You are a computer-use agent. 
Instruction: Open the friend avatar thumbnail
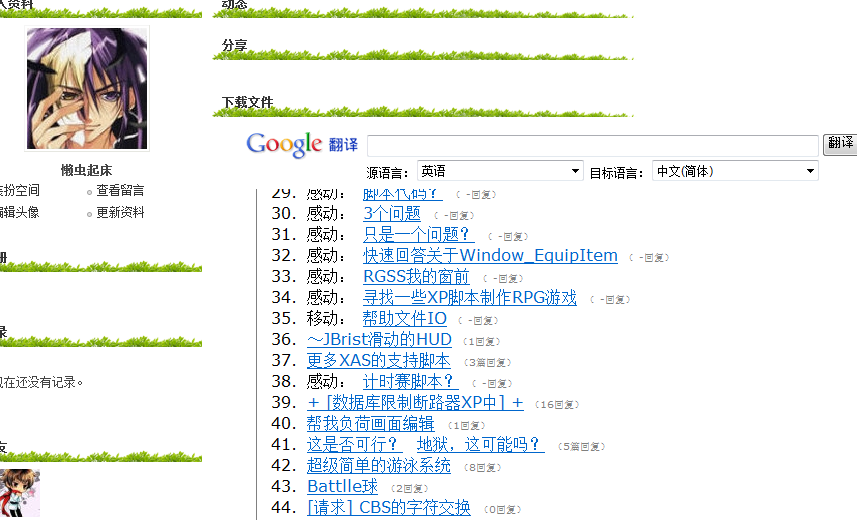pos(20,493)
